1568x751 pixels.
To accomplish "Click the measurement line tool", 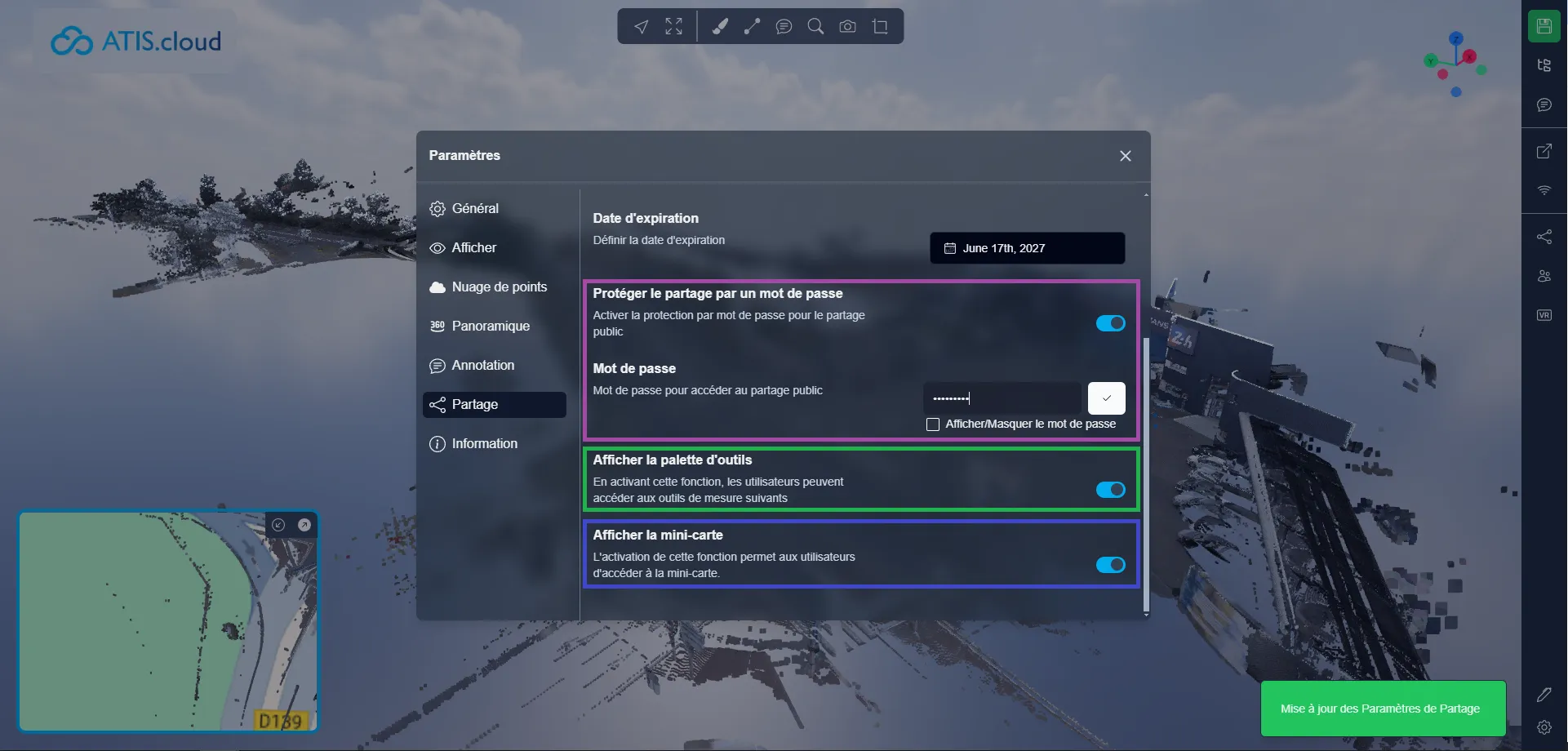I will point(752,27).
